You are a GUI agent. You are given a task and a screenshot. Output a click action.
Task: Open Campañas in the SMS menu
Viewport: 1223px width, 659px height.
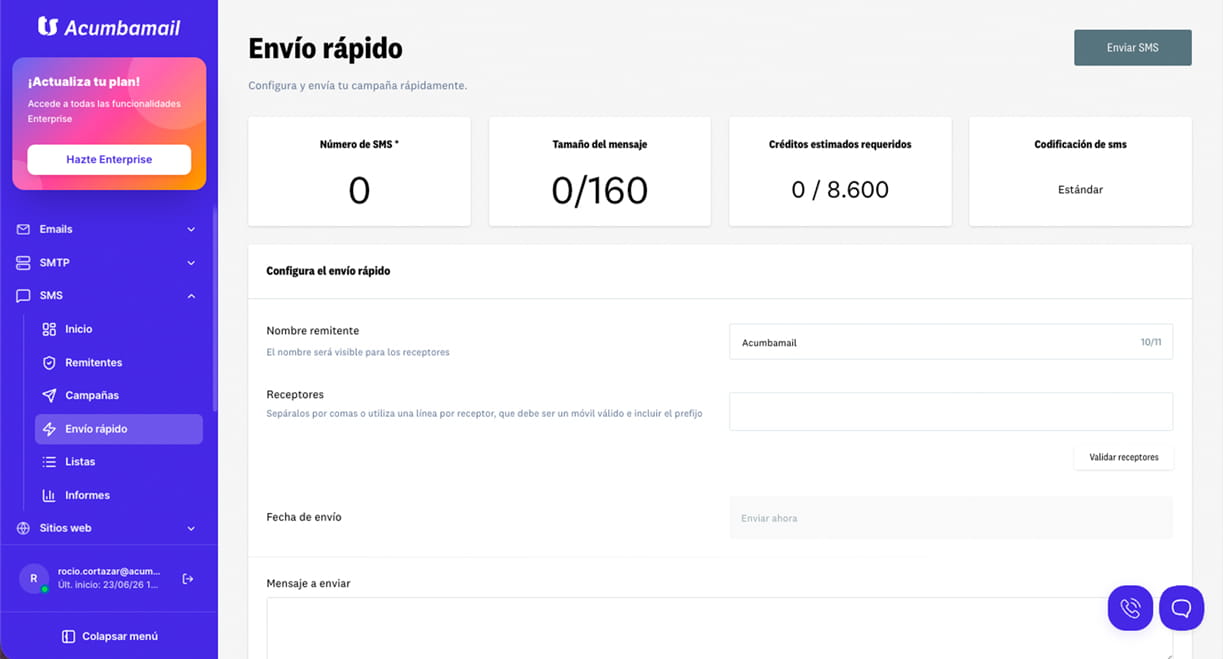(x=118, y=396)
